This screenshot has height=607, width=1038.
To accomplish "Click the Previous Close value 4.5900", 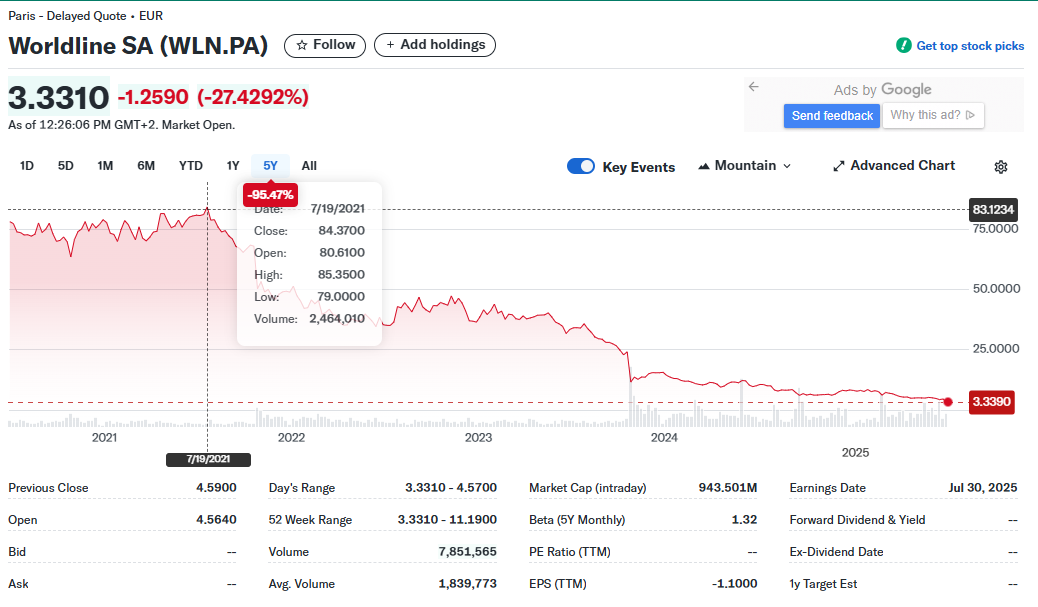I will pos(216,488).
